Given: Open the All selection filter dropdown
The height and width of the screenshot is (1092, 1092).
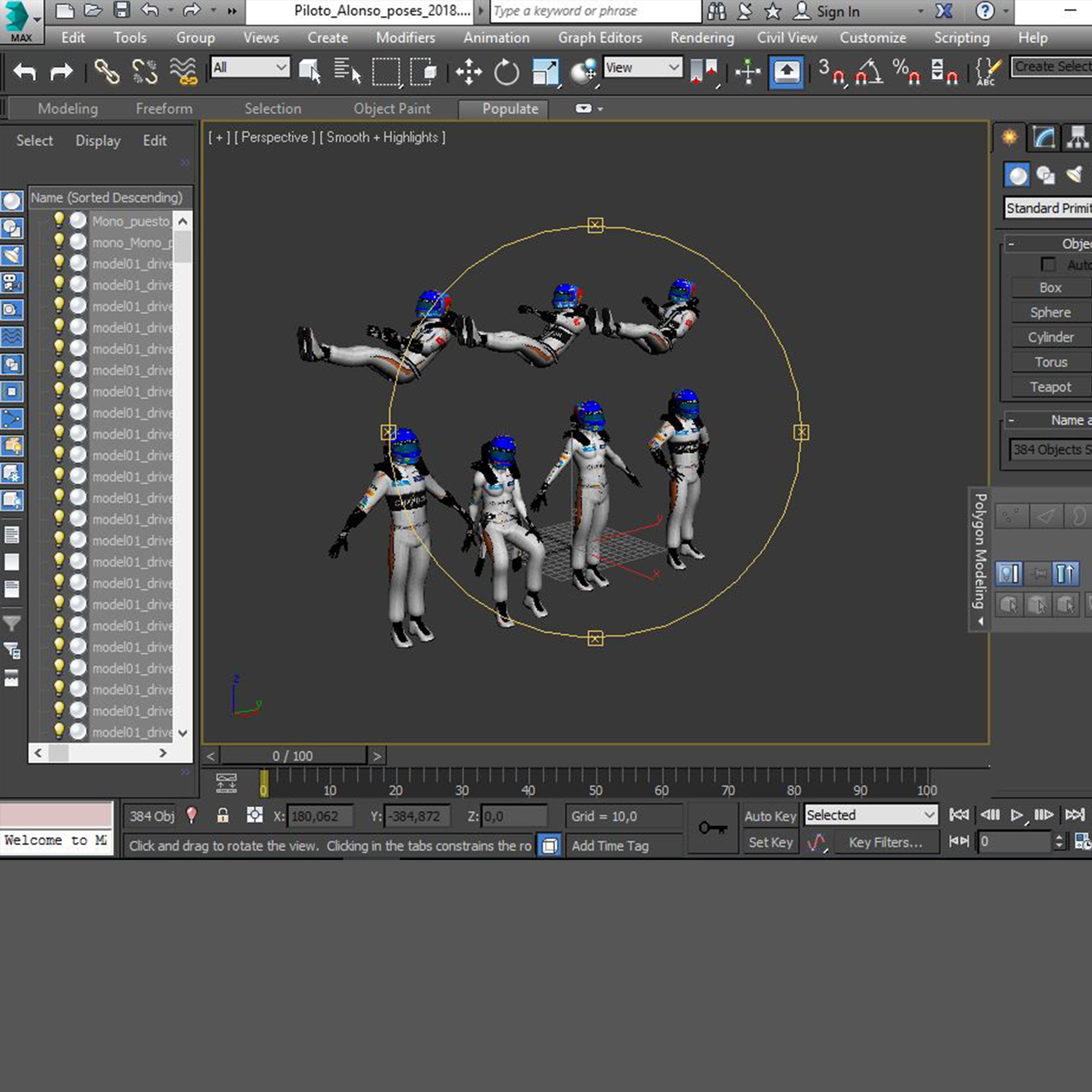Looking at the screenshot, I should tap(250, 68).
